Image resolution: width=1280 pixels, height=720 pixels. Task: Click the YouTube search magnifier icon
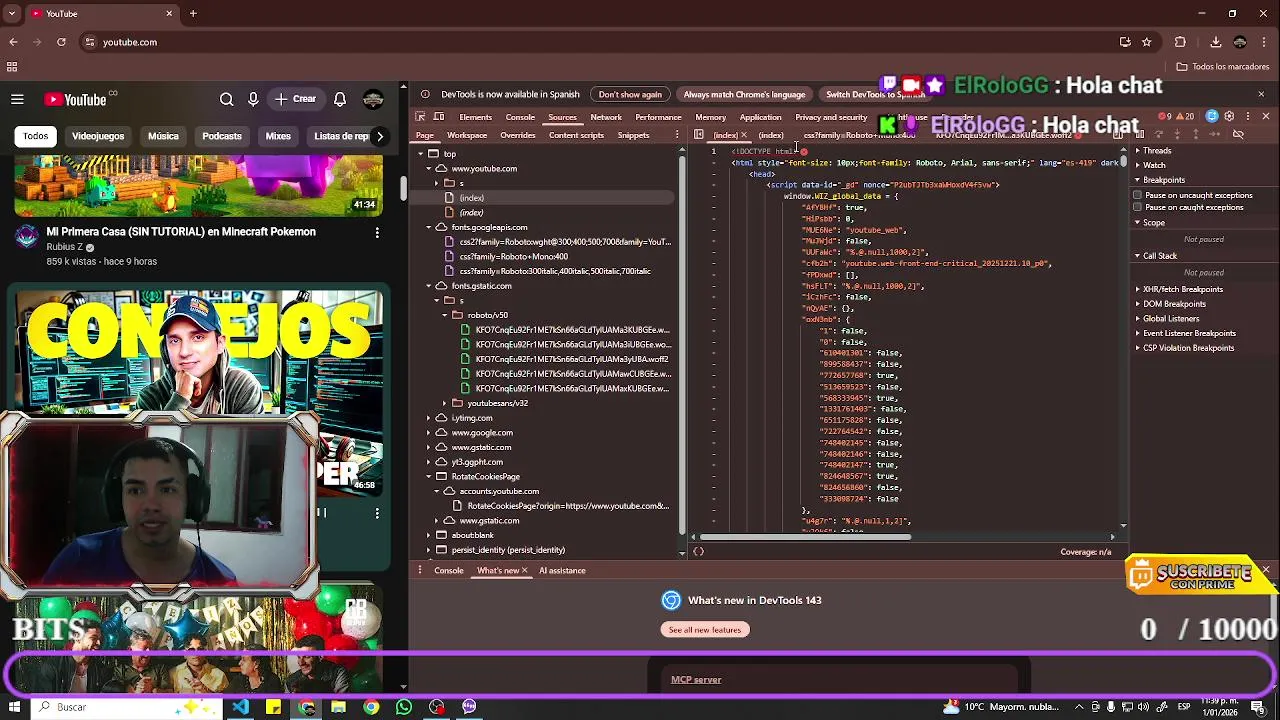click(x=226, y=99)
